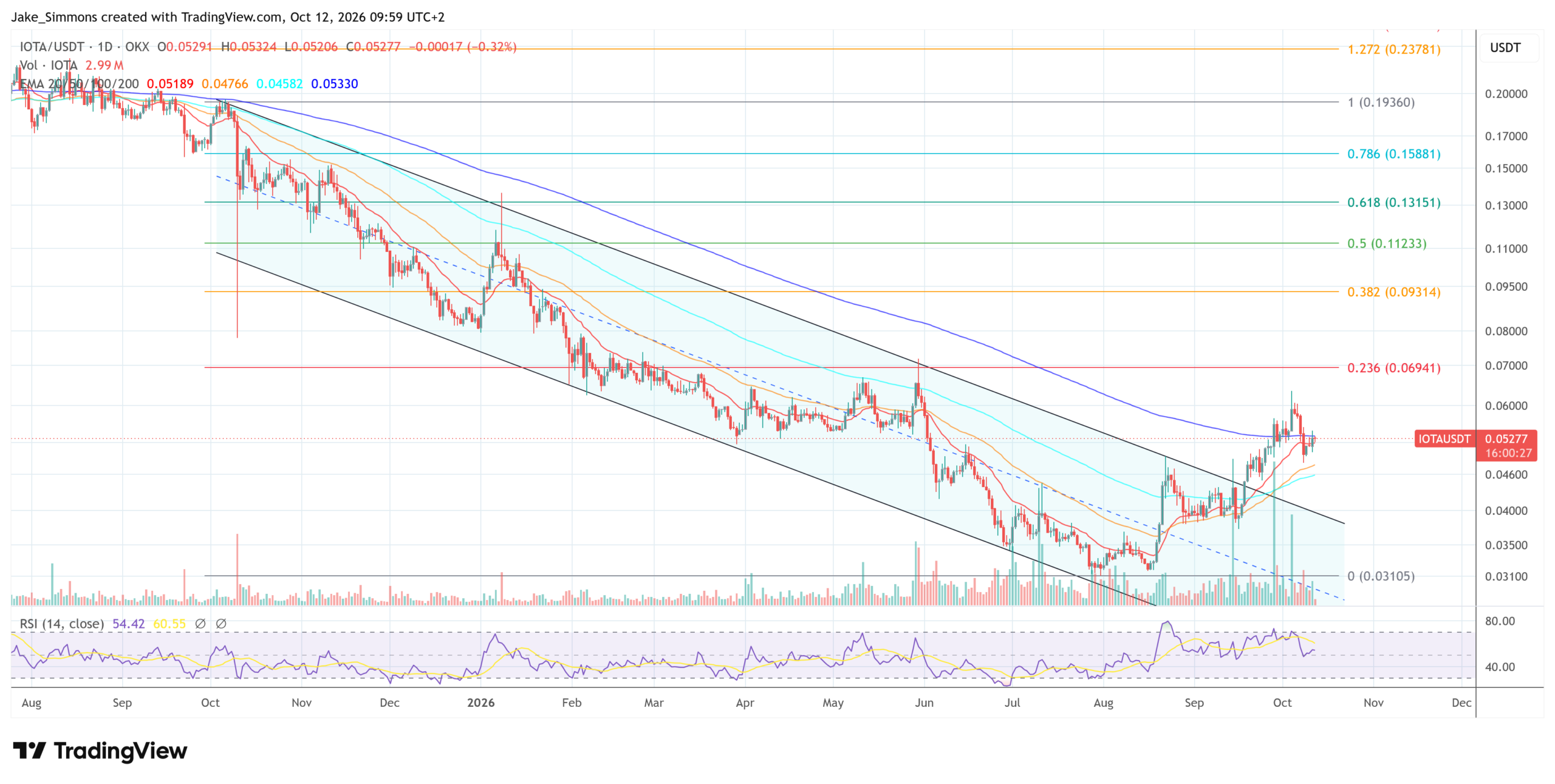Click the second RSI settings circle icon
The width and height of the screenshot is (1555, 784).
(221, 624)
